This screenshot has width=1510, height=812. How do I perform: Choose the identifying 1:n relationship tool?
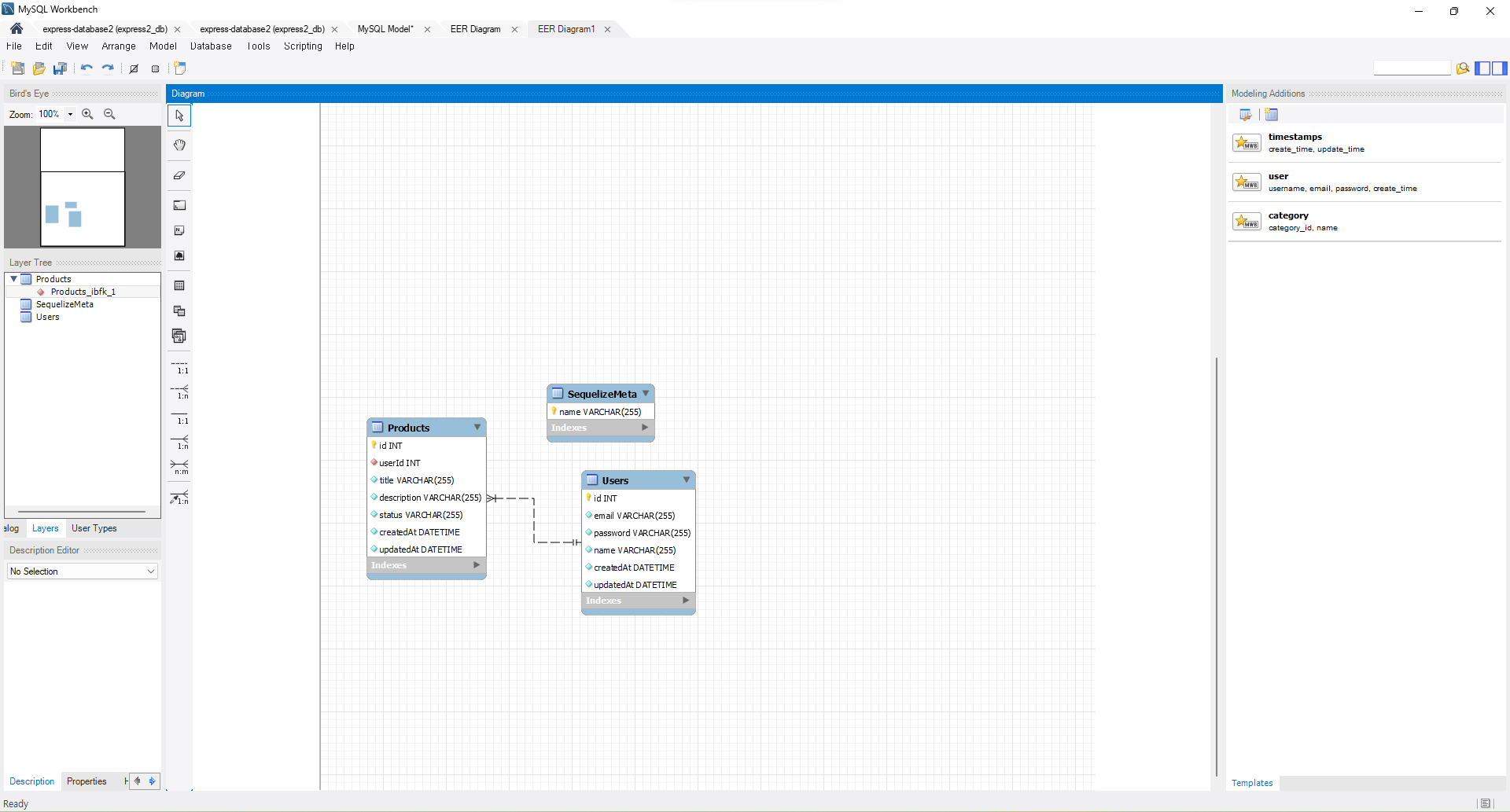tap(179, 442)
